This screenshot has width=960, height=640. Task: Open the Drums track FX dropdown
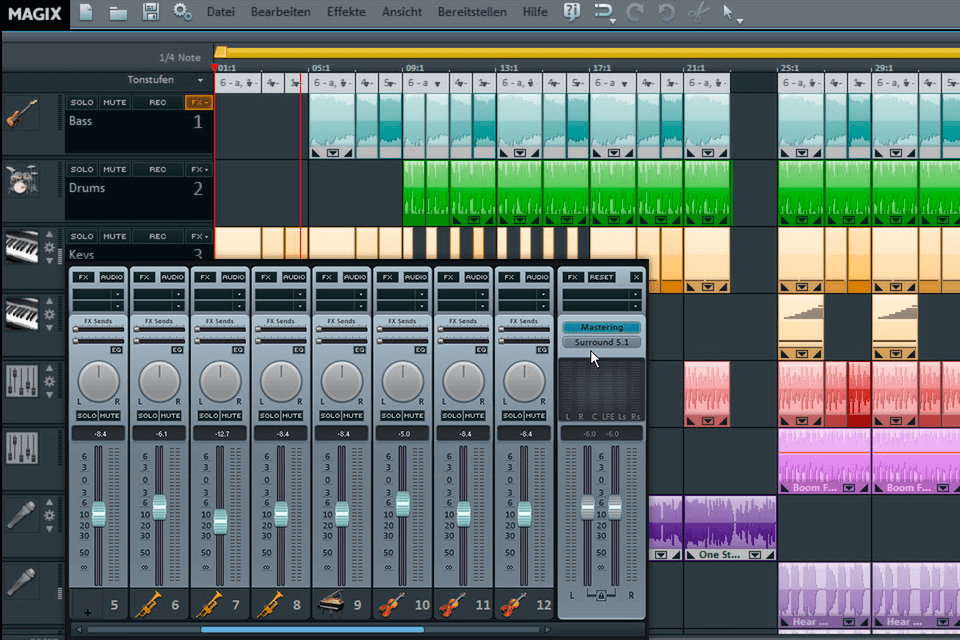(198, 169)
